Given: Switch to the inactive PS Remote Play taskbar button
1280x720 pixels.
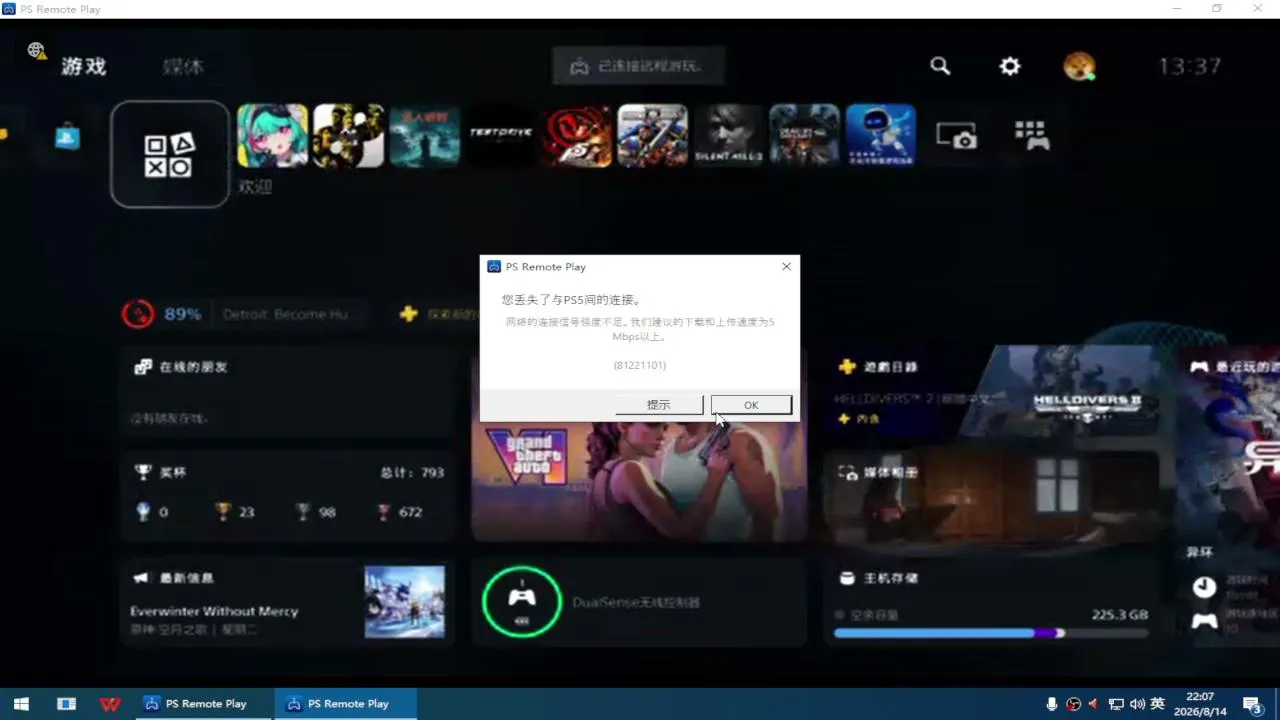Looking at the screenshot, I should tap(203, 704).
